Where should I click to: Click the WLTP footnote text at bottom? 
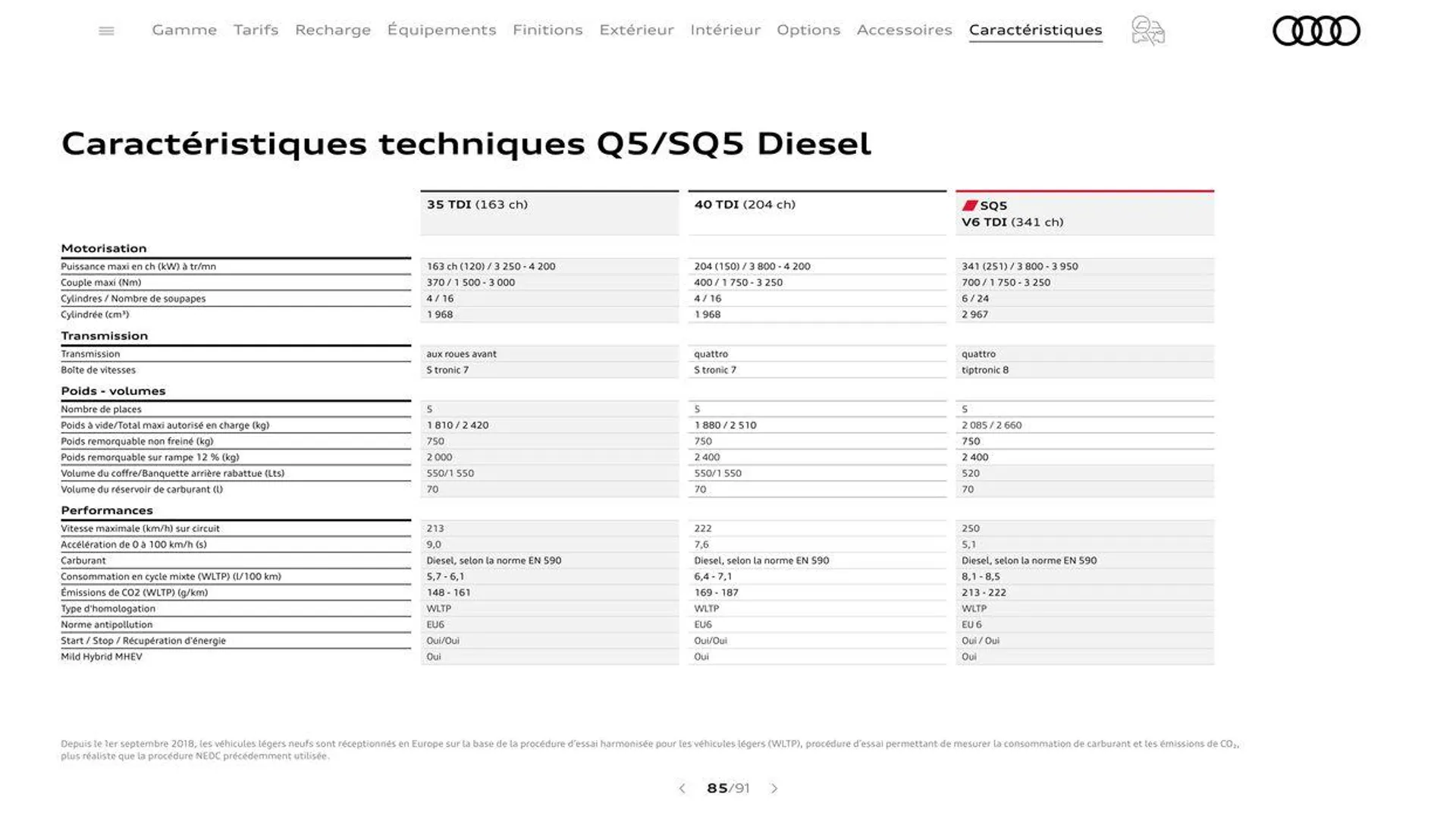pyautogui.click(x=650, y=749)
